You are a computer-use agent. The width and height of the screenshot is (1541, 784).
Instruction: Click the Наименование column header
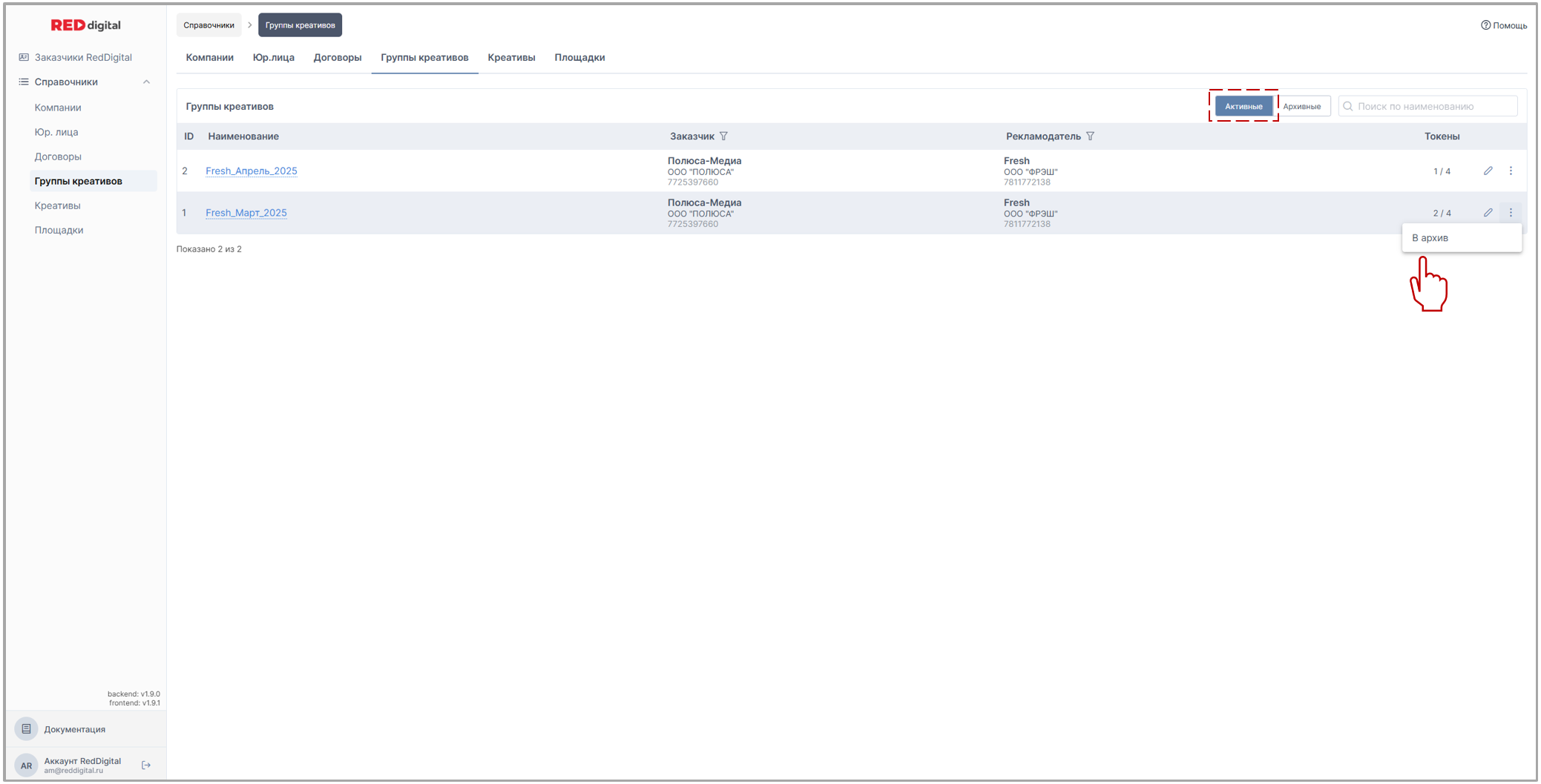pyautogui.click(x=243, y=136)
